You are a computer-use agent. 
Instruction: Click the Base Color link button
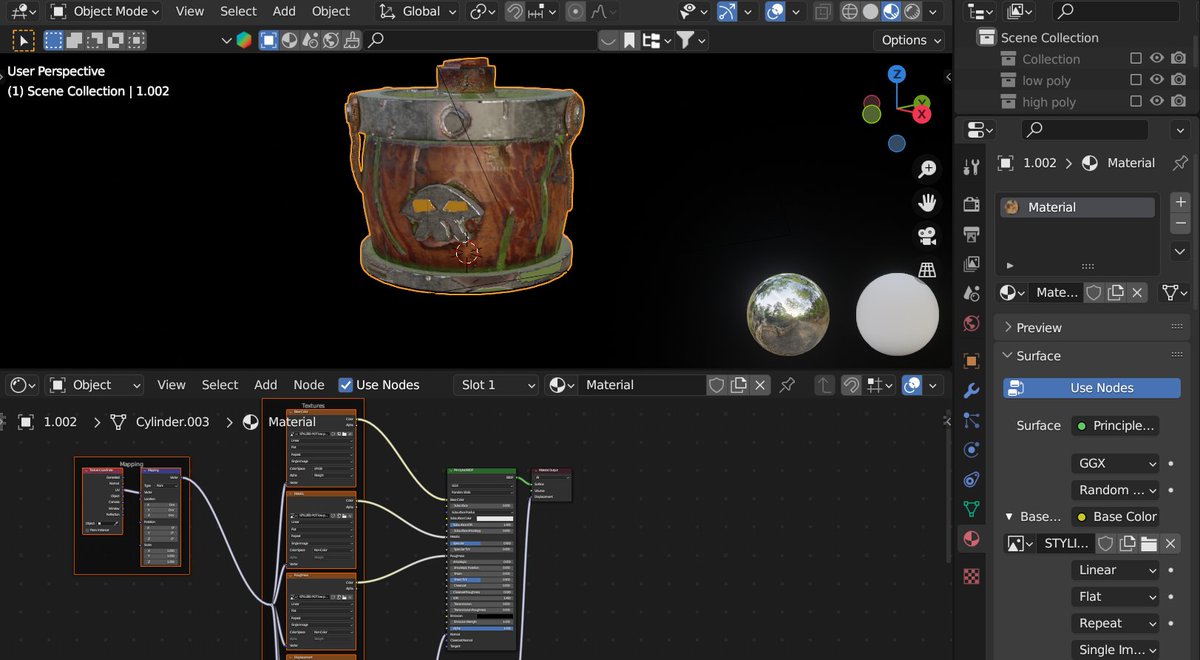(1115, 517)
